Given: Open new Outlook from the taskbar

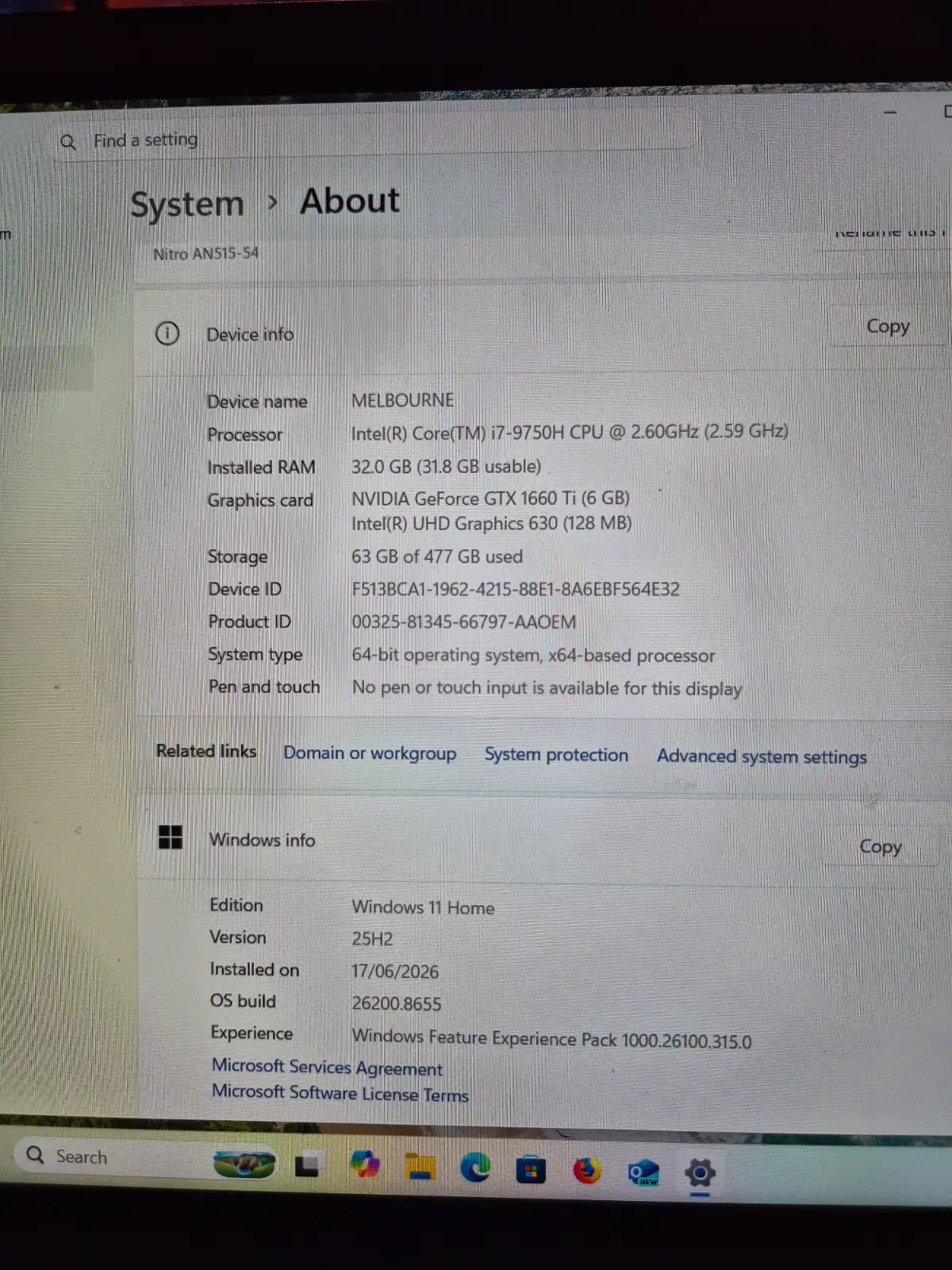Looking at the screenshot, I should (x=643, y=1172).
